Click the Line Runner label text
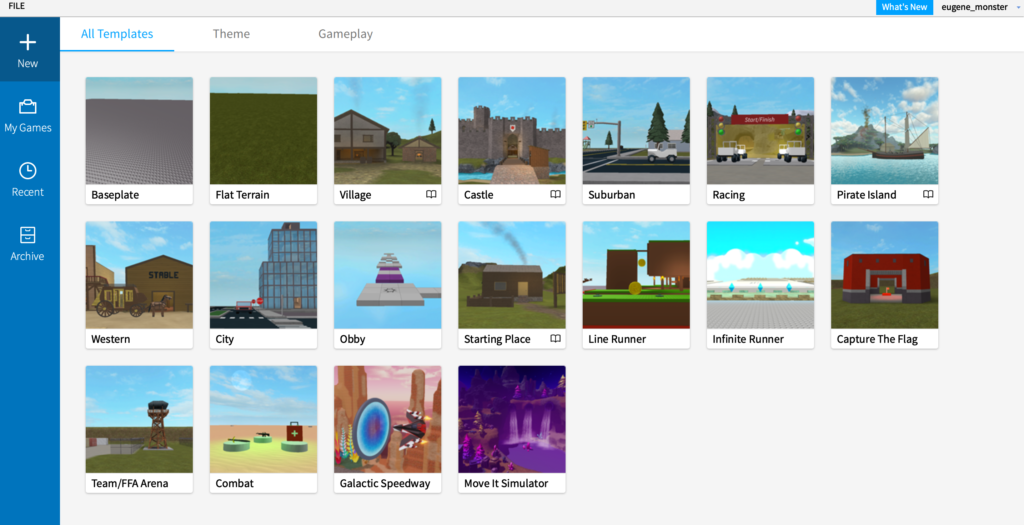 (x=616, y=339)
